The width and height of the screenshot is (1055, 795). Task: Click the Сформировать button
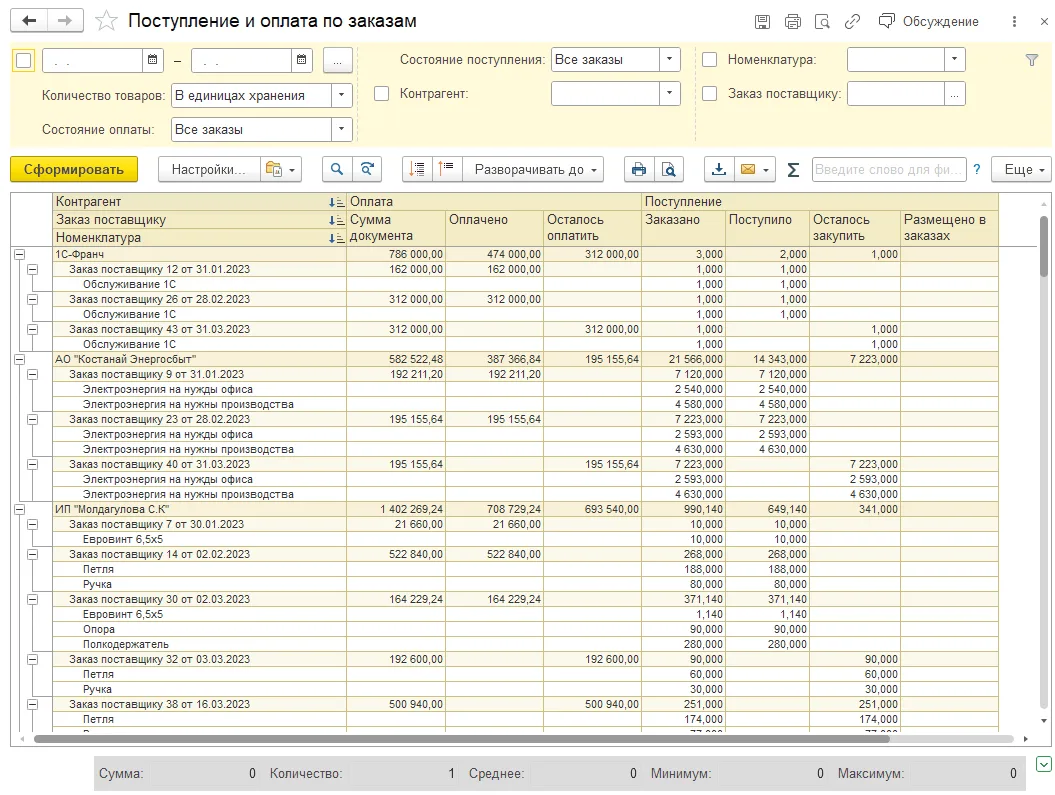coord(74,169)
